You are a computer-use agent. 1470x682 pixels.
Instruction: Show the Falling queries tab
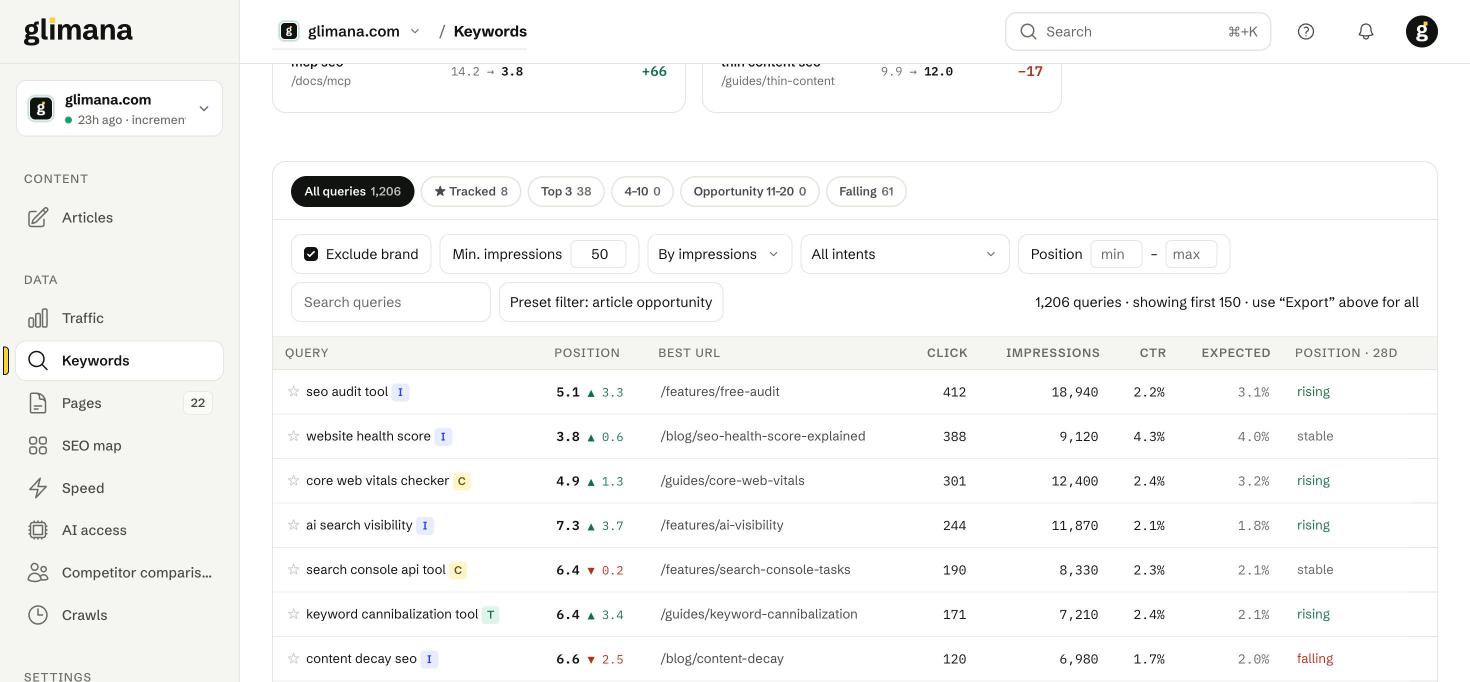tap(866, 192)
